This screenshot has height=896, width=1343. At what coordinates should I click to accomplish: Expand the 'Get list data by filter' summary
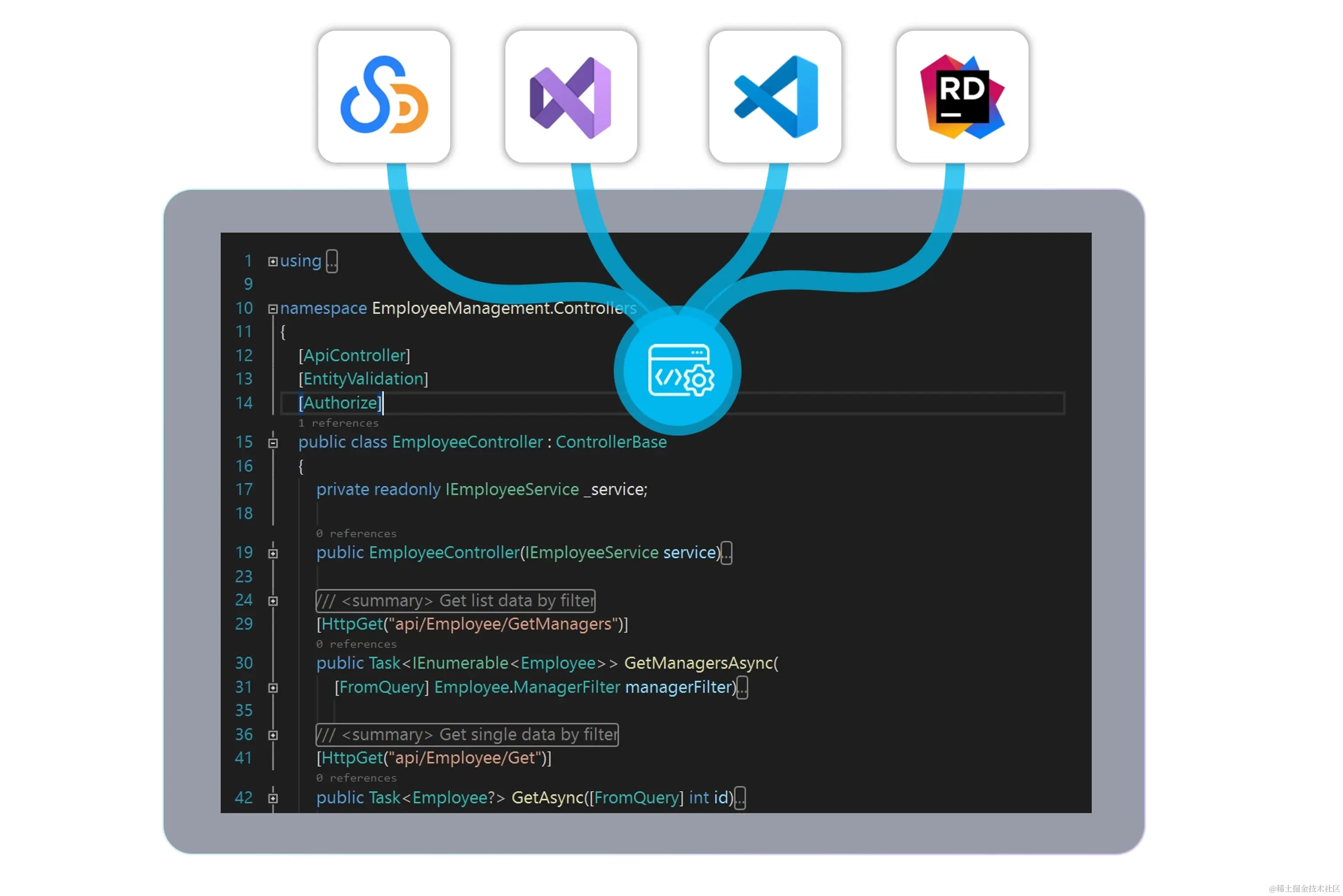tap(273, 601)
